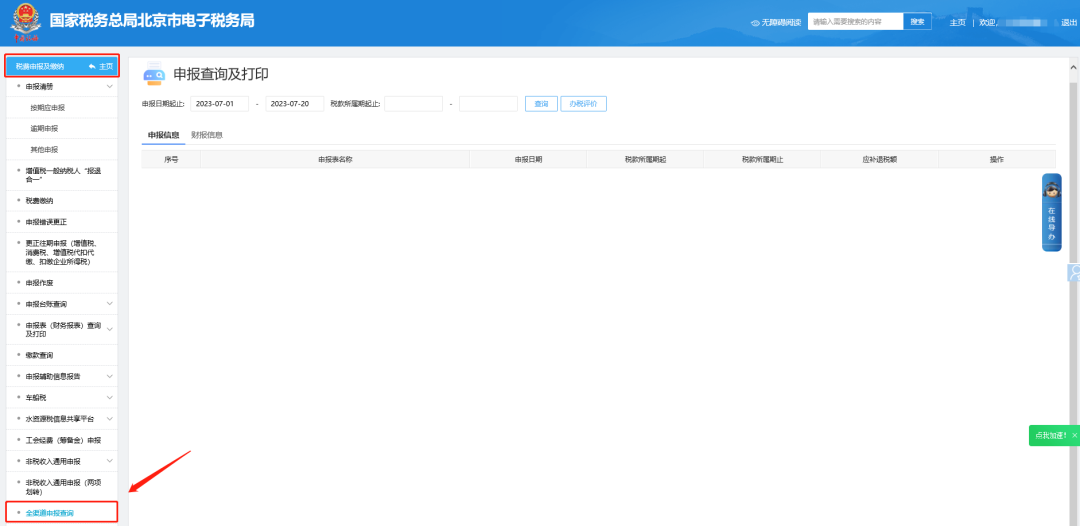Image resolution: width=1080 pixels, height=526 pixels.
Task: Click the tax bureau emblem logo
Action: [25, 23]
